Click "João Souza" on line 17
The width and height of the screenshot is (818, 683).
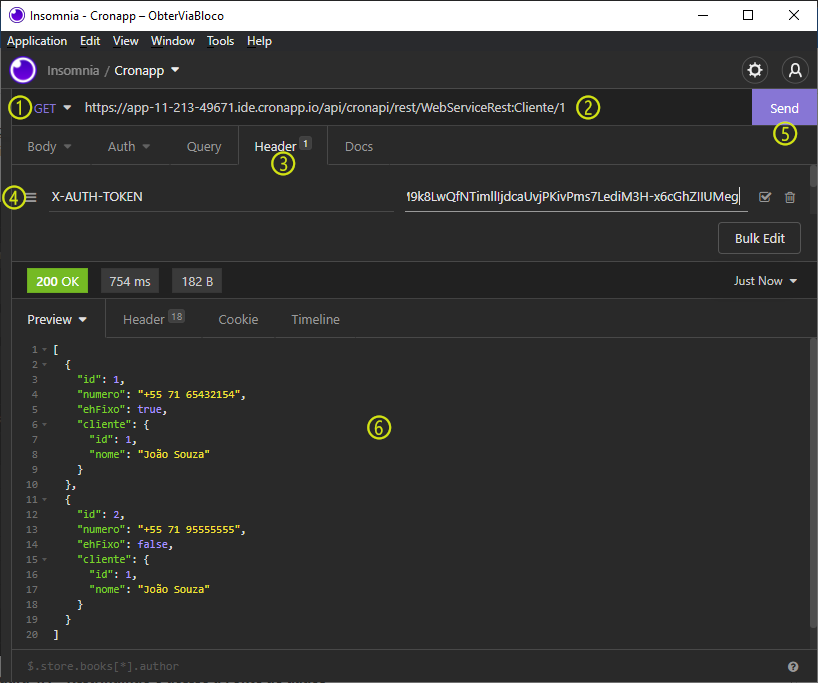pos(174,590)
